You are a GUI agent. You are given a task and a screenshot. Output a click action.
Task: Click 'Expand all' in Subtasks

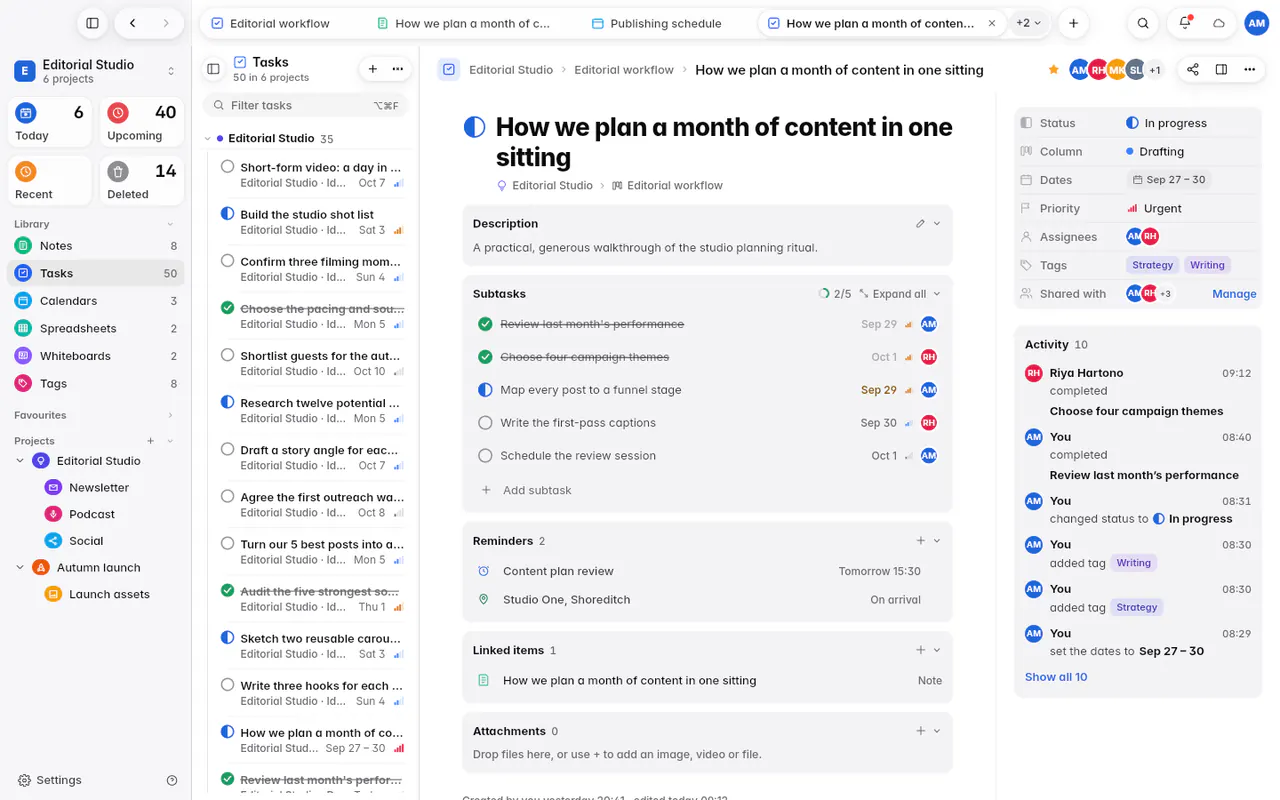pyautogui.click(x=892, y=294)
